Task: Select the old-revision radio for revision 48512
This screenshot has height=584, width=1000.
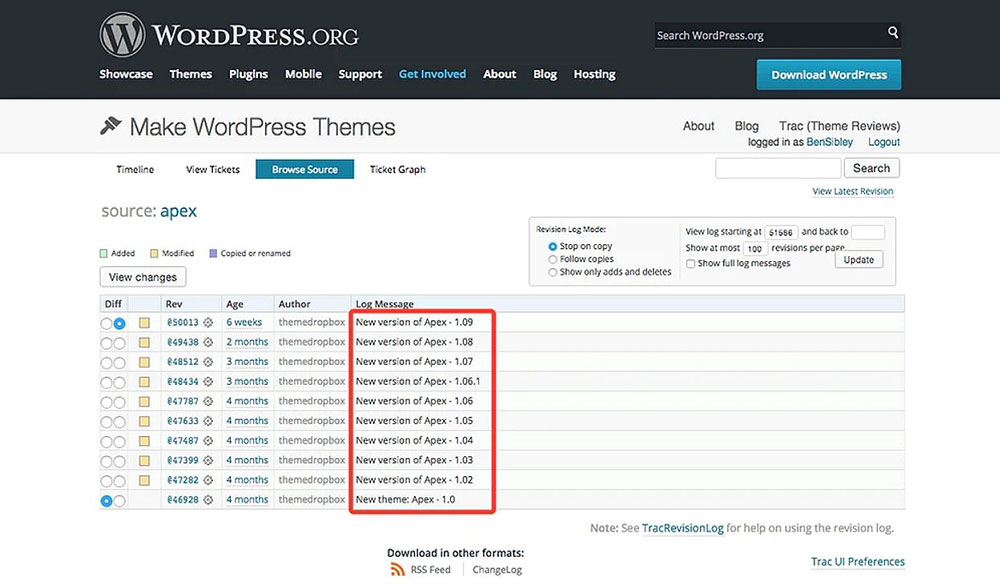Action: click(106, 363)
